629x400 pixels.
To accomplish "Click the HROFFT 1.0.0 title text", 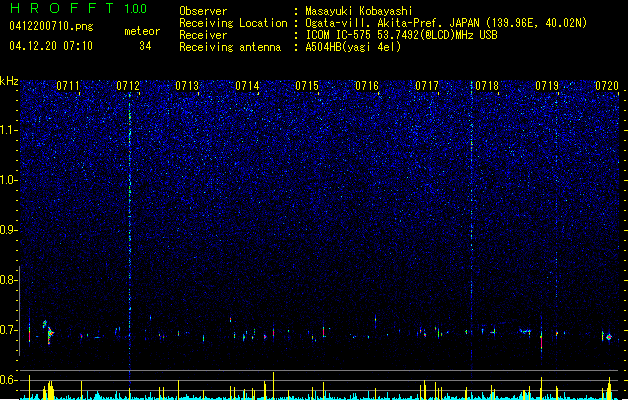I will pos(78,8).
